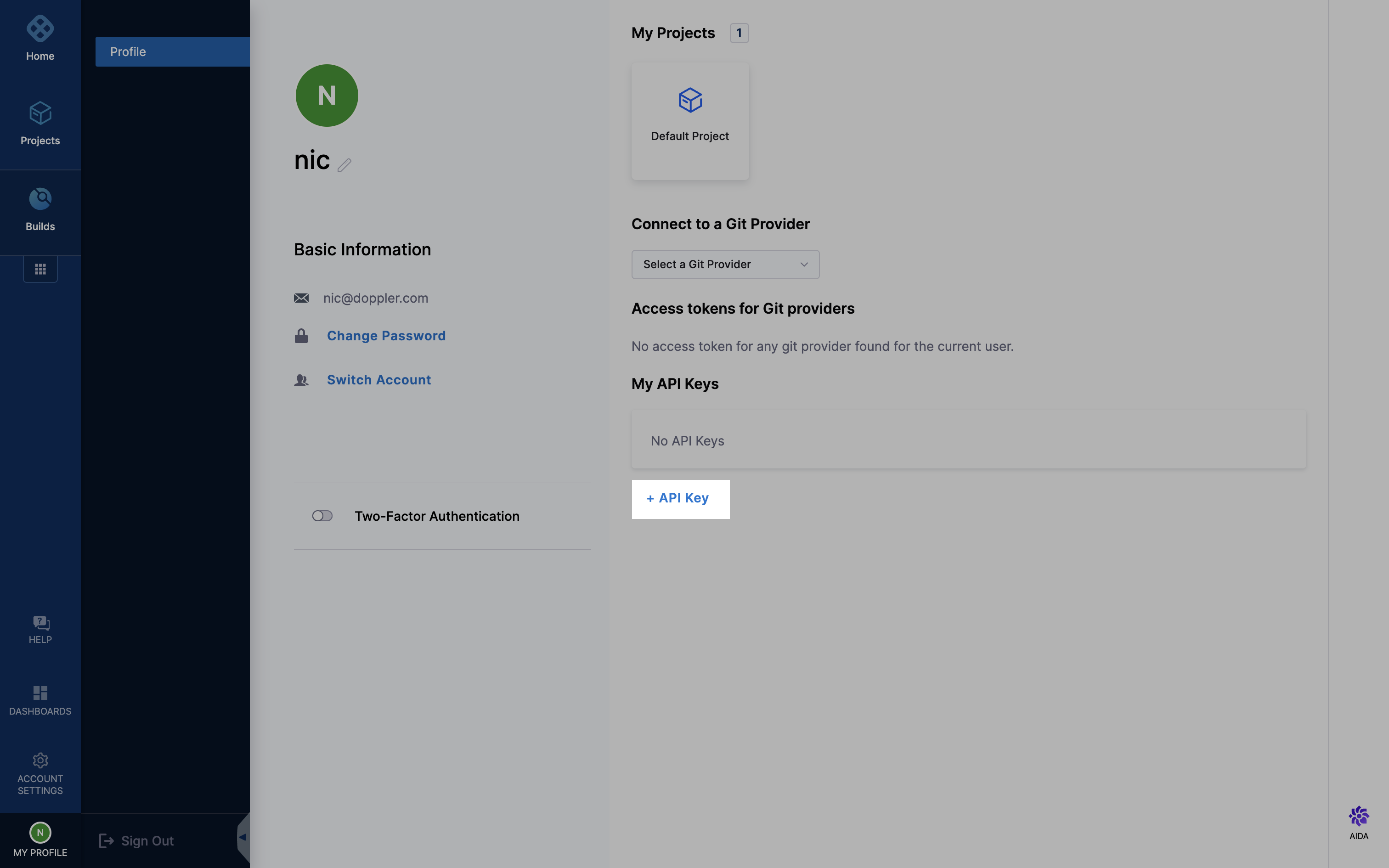Enable Two-Factor Authentication toggle

coord(322,515)
